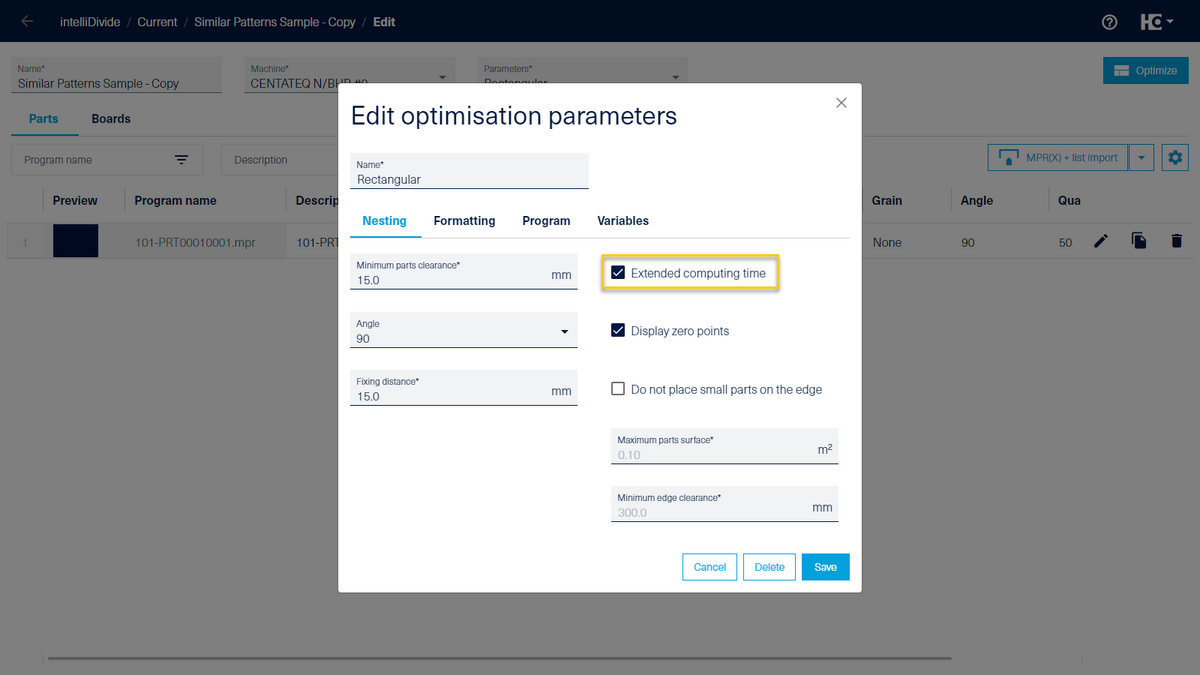The height and width of the screenshot is (675, 1200).
Task: Disable Extended computing time checkbox
Action: [x=618, y=273]
